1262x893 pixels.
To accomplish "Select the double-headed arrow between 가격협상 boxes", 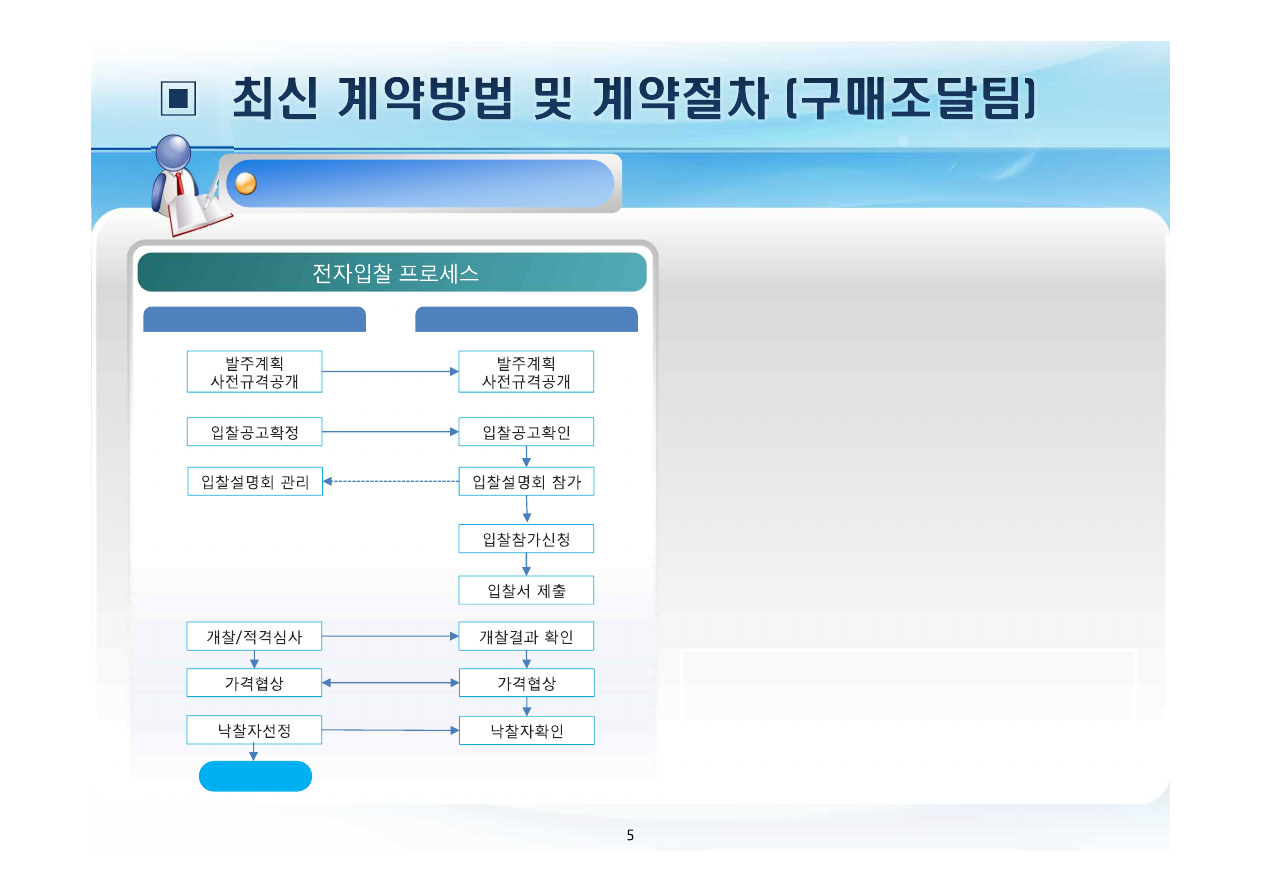I will click(x=390, y=682).
